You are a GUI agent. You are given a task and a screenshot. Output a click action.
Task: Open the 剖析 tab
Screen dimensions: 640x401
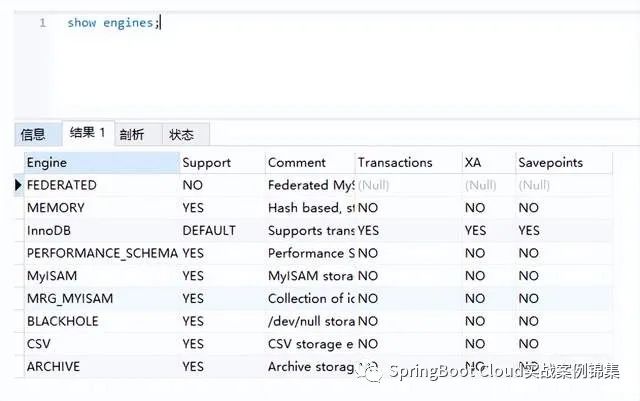coord(132,134)
